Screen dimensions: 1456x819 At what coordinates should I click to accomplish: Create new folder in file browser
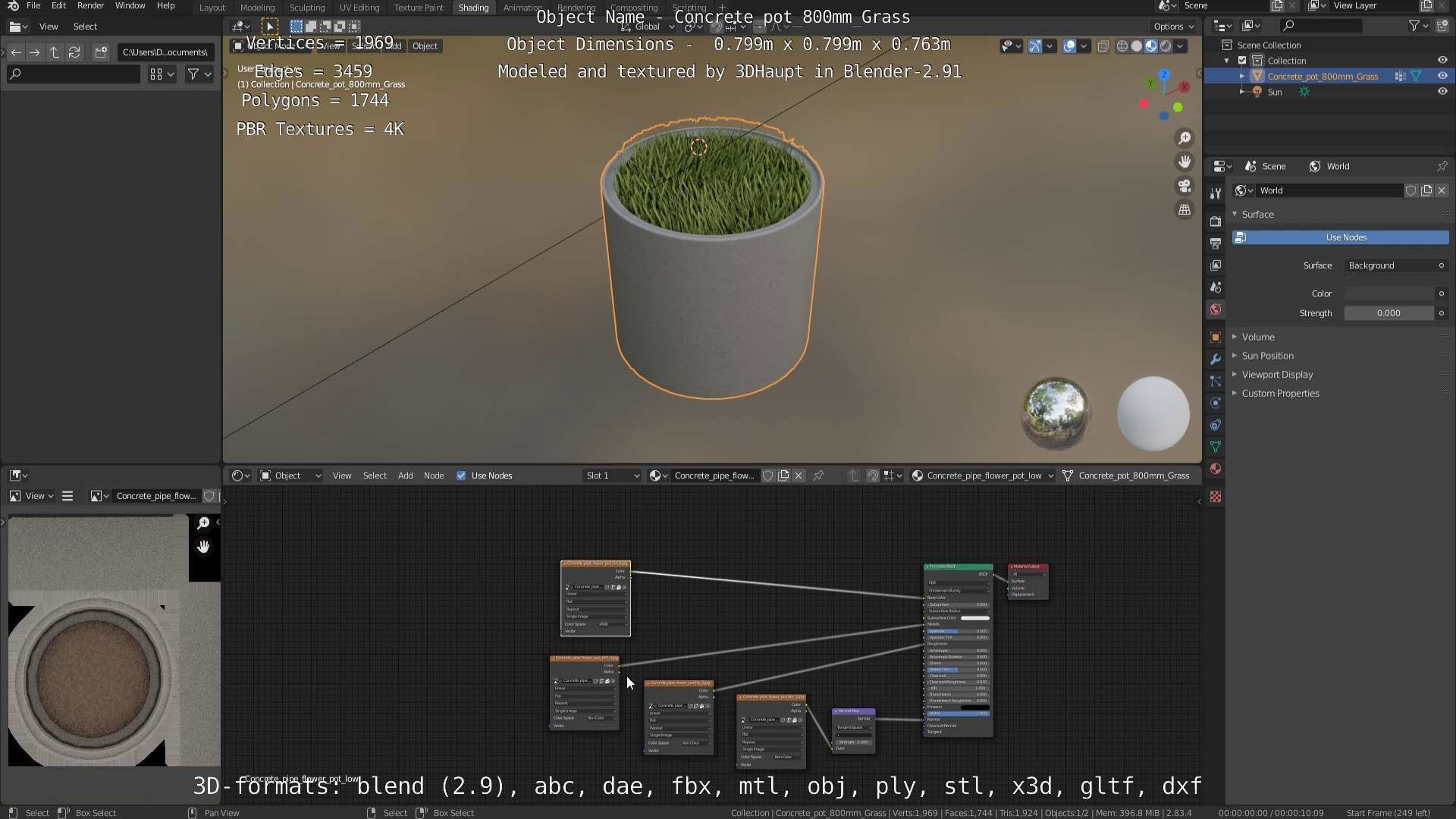(x=101, y=52)
